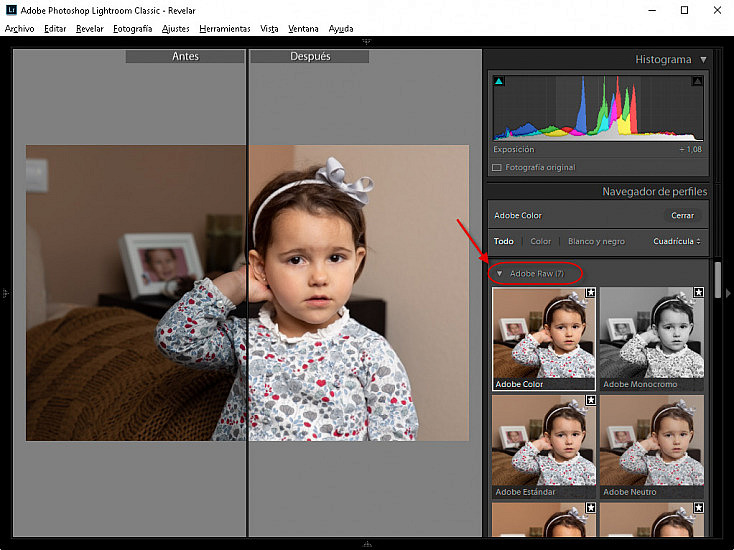Open the Cuadrícula view dropdown
The image size is (734, 550).
coord(677,241)
